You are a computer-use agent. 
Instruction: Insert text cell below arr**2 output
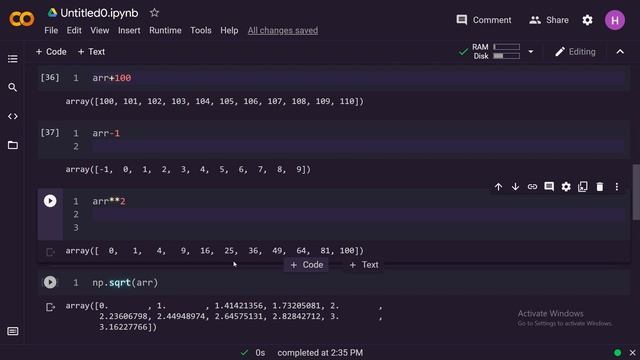[x=364, y=265]
